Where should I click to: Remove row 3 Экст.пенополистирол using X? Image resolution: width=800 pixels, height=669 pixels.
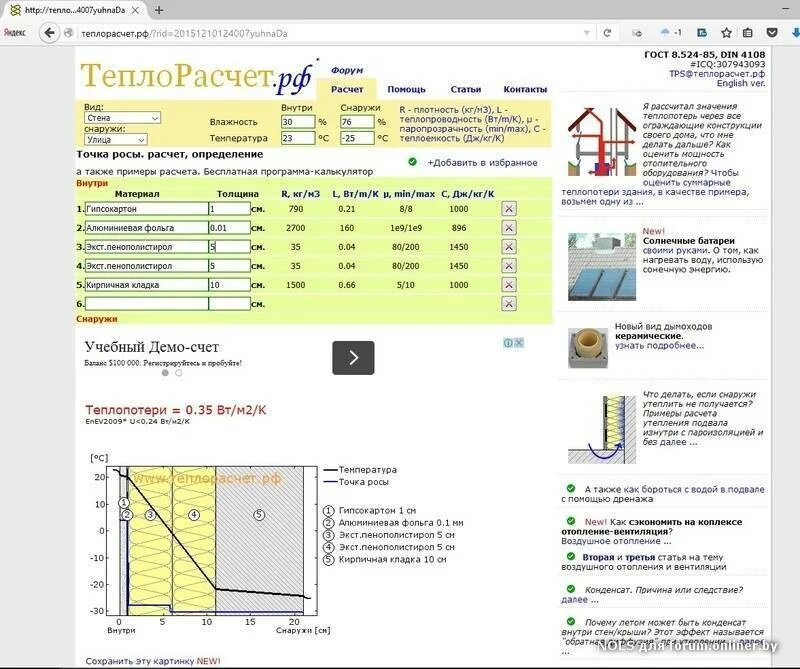pyautogui.click(x=509, y=247)
